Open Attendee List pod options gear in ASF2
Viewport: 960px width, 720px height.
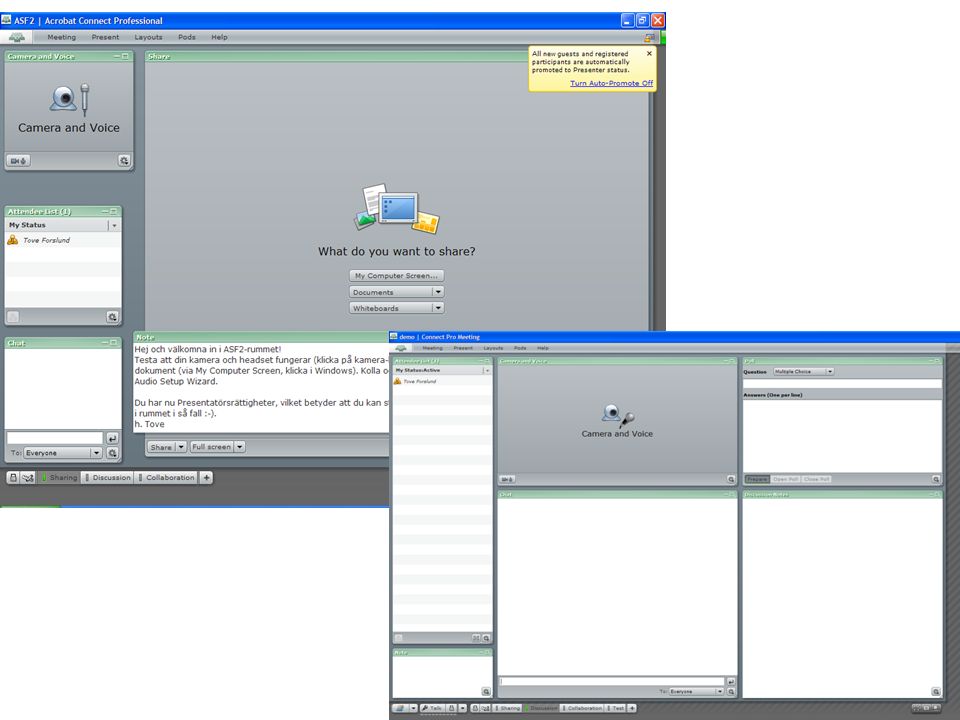click(112, 317)
